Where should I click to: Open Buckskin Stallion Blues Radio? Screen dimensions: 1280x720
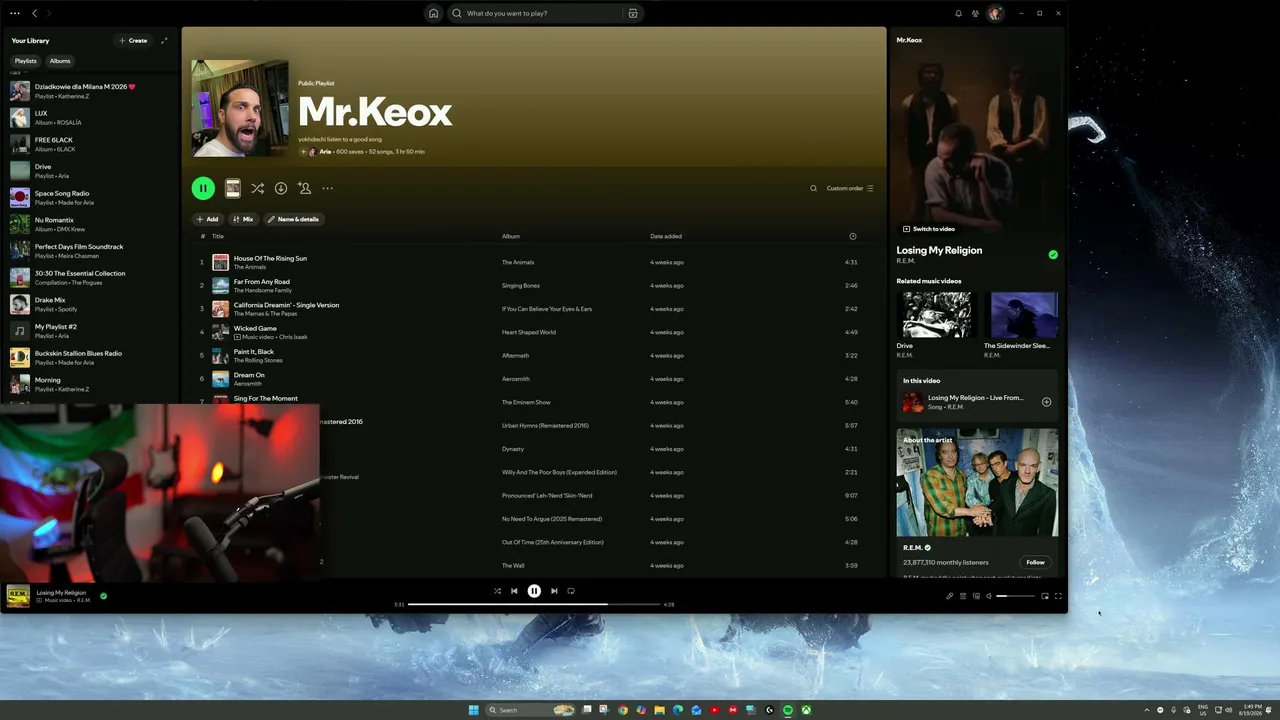[90, 357]
